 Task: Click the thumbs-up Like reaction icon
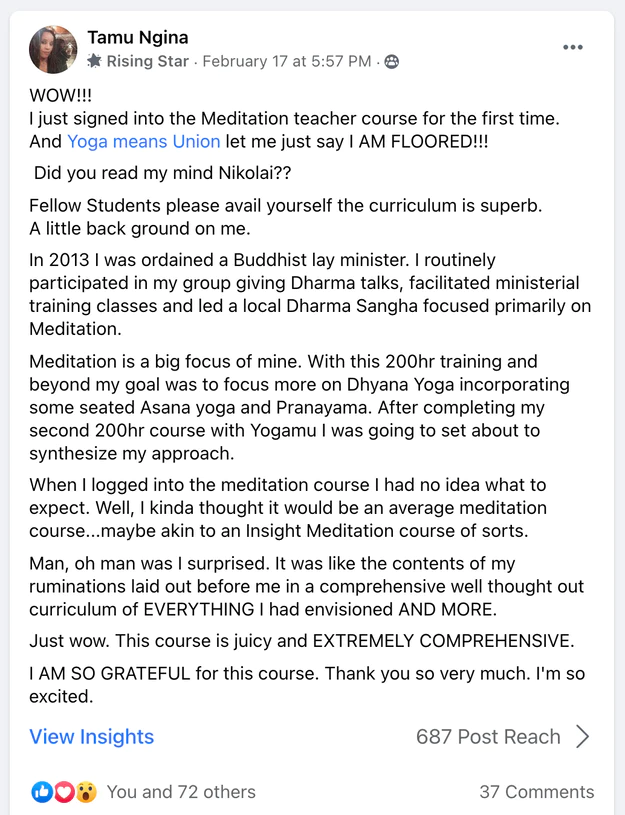40,791
